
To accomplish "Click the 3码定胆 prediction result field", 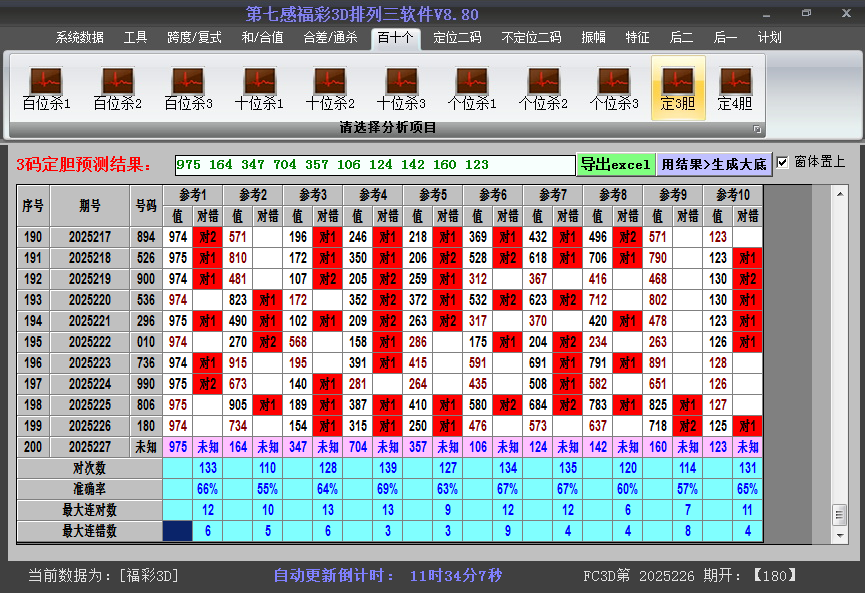I will [x=374, y=165].
